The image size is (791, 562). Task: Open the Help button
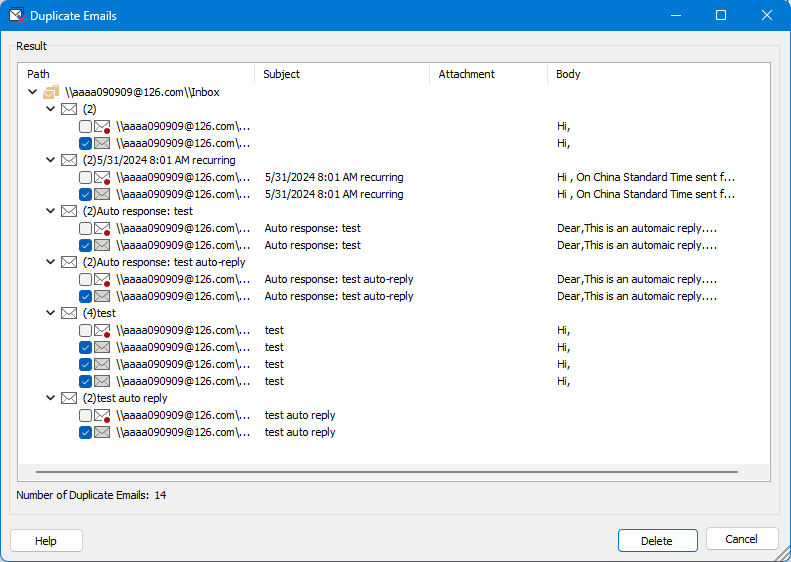46,540
